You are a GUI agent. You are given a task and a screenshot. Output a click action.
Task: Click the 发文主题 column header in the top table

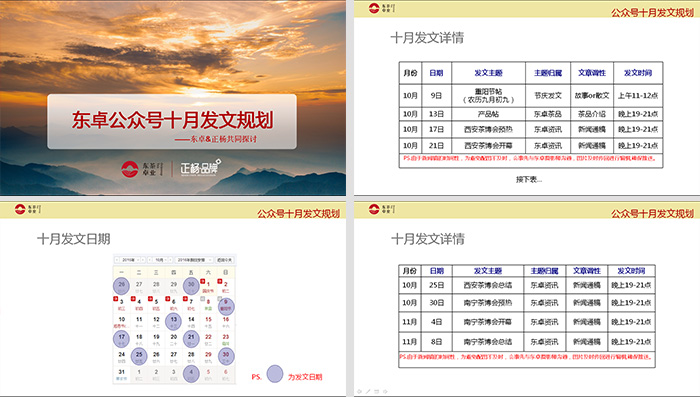(x=488, y=73)
